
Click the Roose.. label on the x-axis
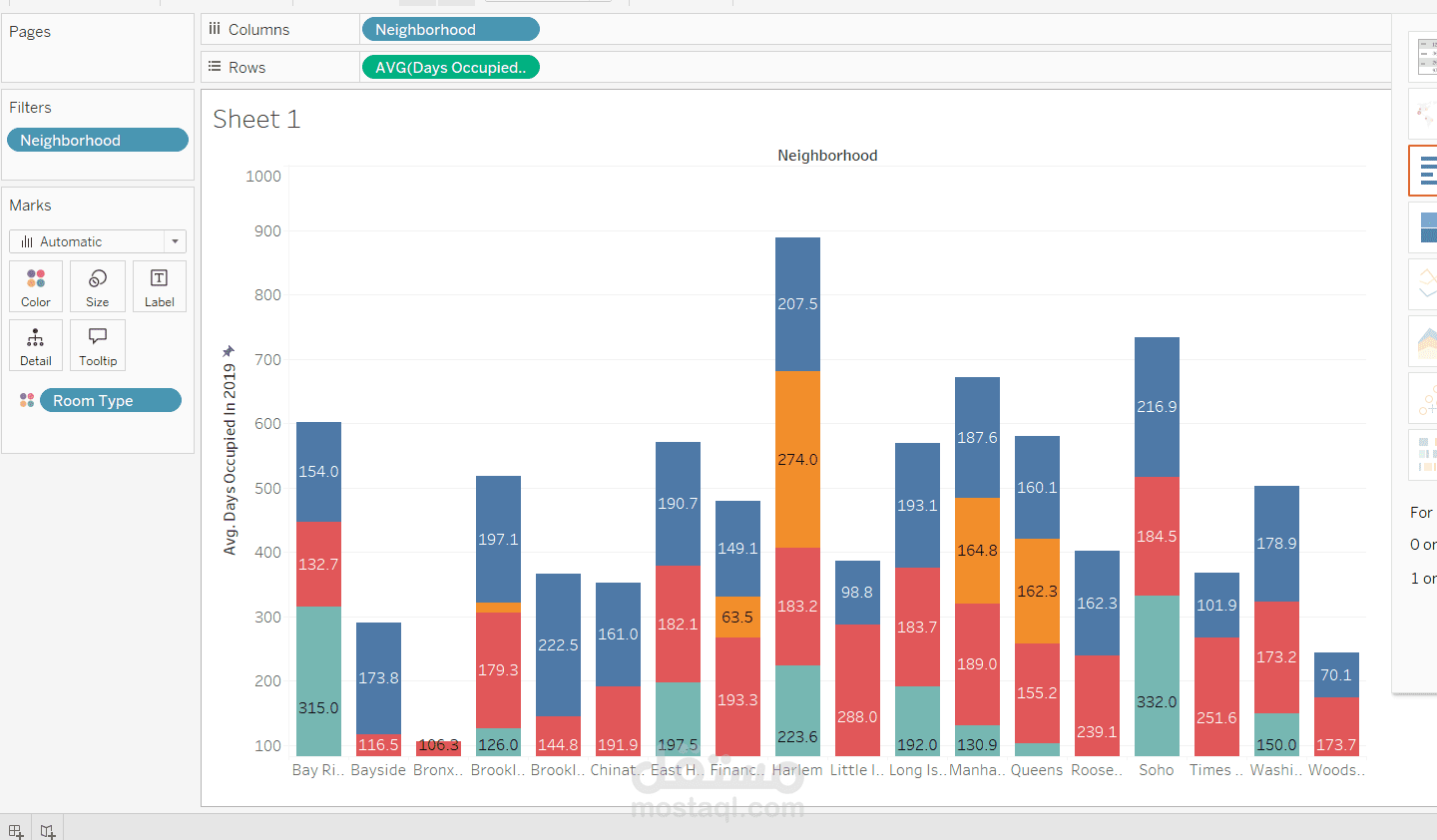1097,770
